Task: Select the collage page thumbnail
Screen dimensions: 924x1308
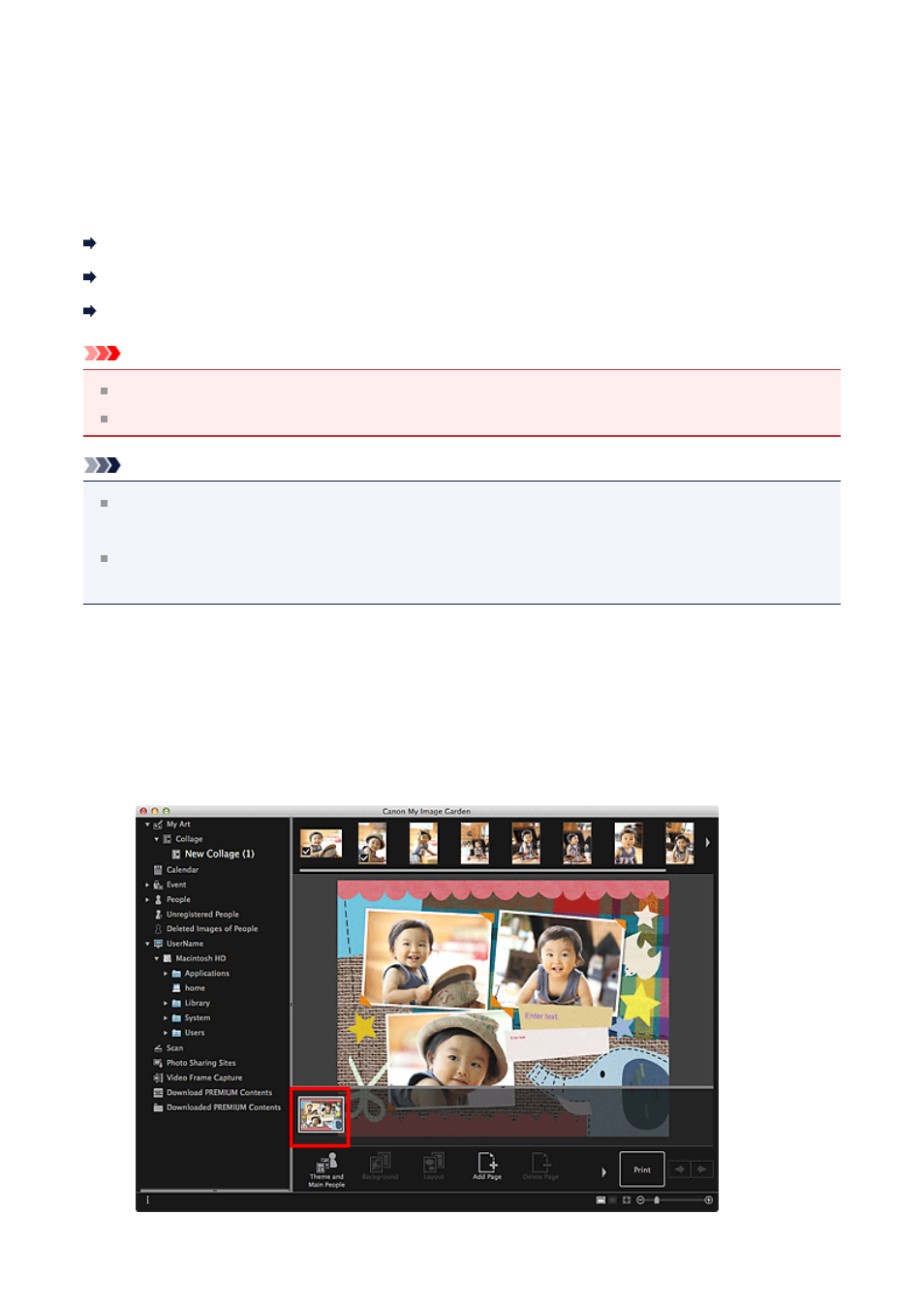Action: (321, 1115)
